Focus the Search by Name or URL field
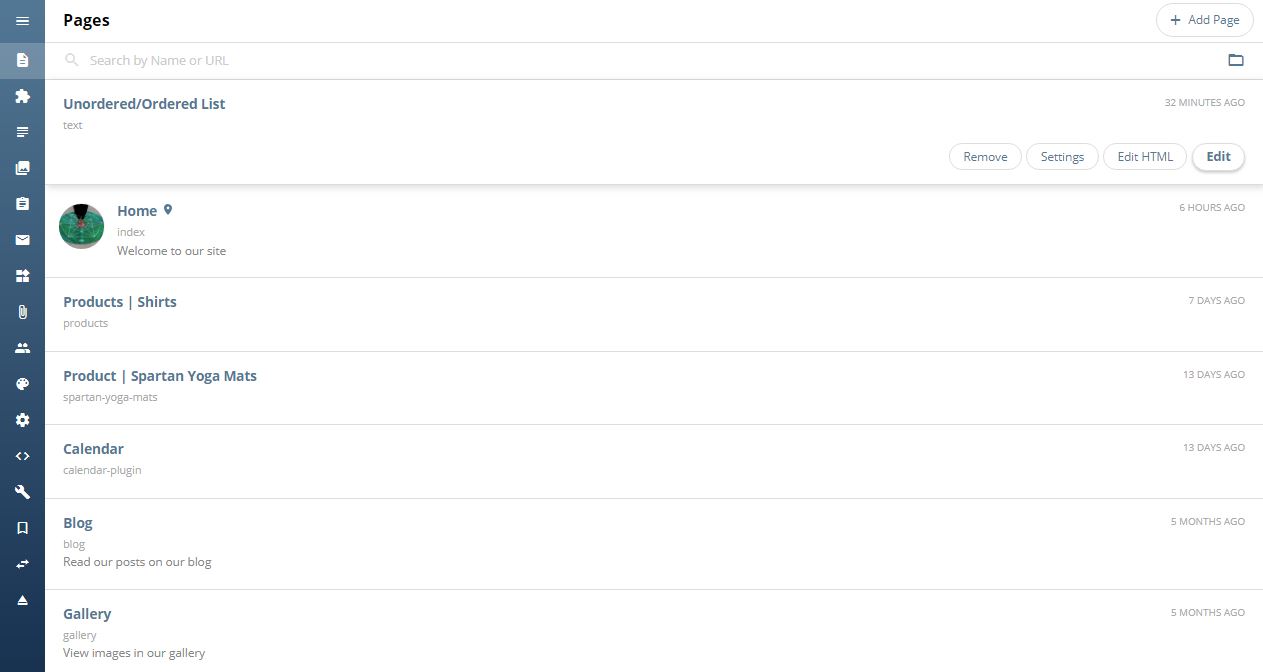1263x672 pixels. tap(640, 60)
